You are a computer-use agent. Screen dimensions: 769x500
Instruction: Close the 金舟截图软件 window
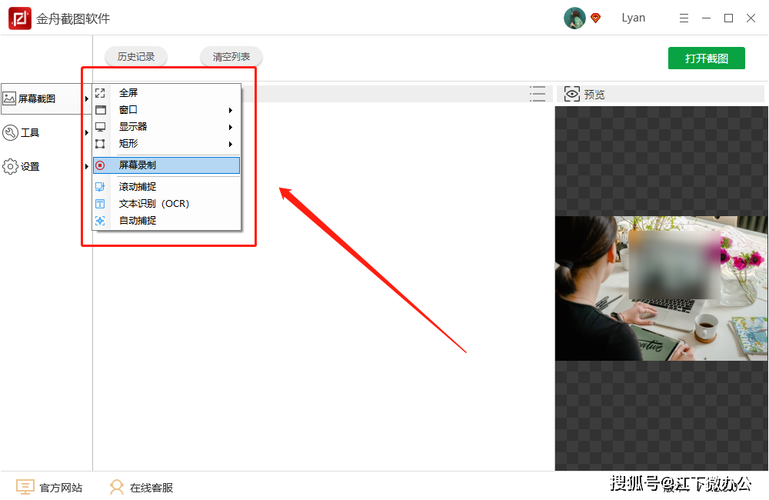pos(751,18)
